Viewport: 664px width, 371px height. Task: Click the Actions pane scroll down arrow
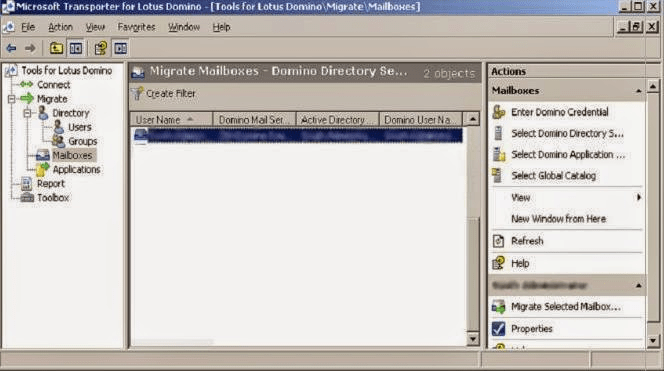pos(653,341)
